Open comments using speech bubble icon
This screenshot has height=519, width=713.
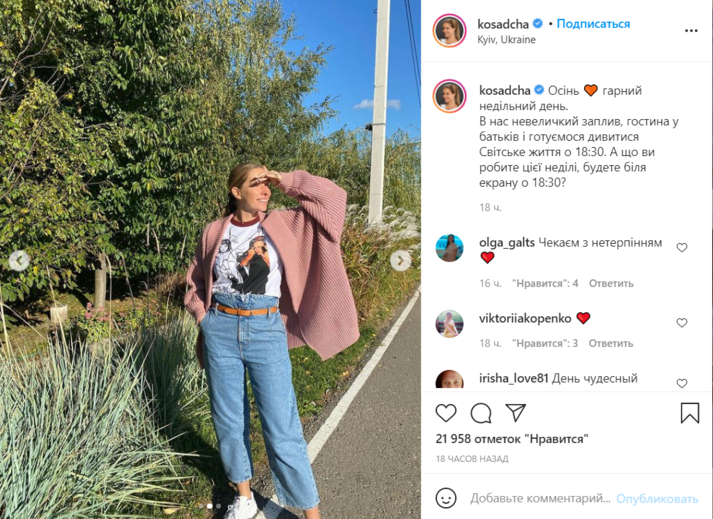click(481, 413)
